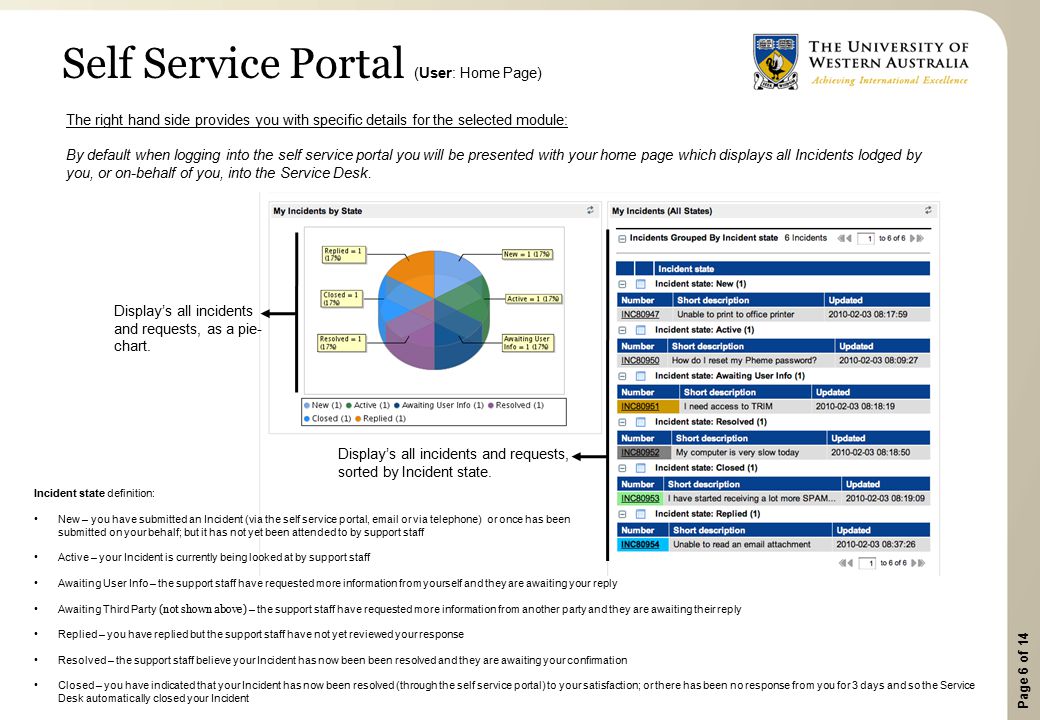
Task: Click the Resolved (1) legend entry
Action: click(515, 405)
